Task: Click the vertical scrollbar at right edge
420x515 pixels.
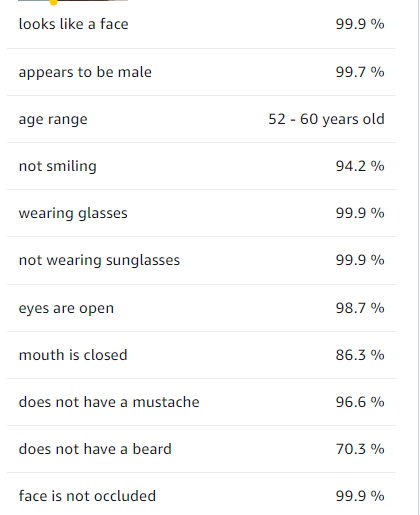Action: 418,257
